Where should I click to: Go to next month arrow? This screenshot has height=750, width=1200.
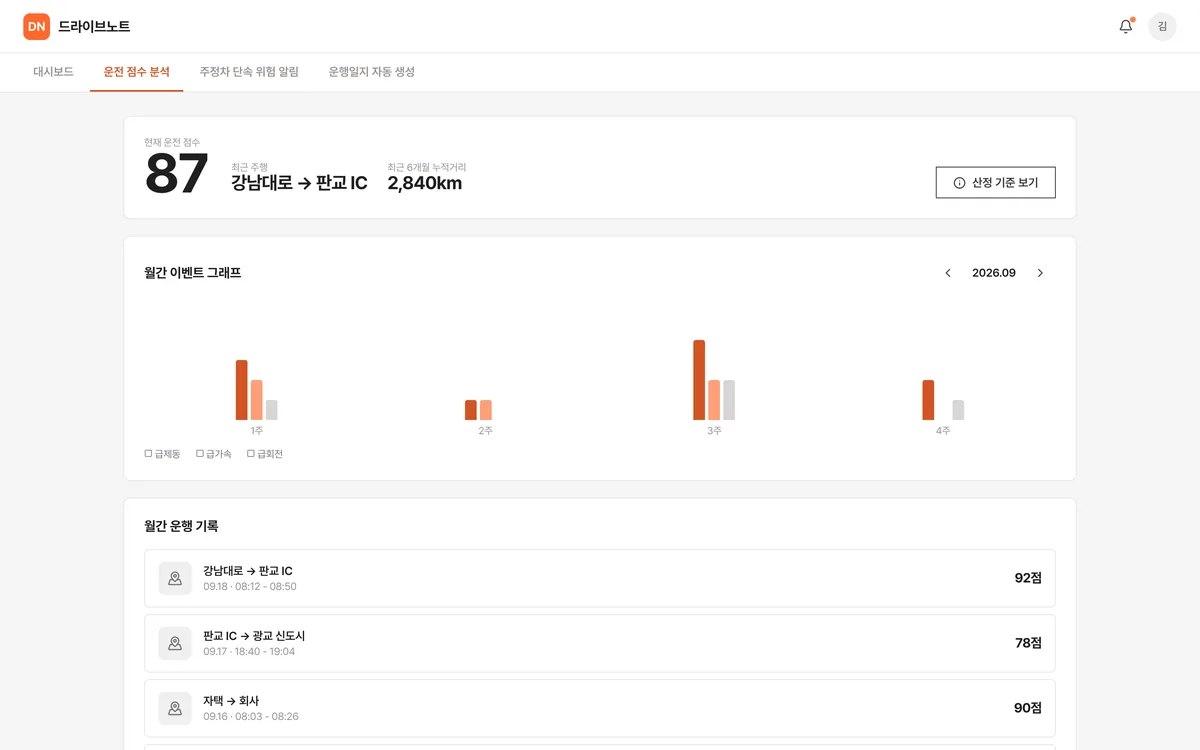[1040, 273]
